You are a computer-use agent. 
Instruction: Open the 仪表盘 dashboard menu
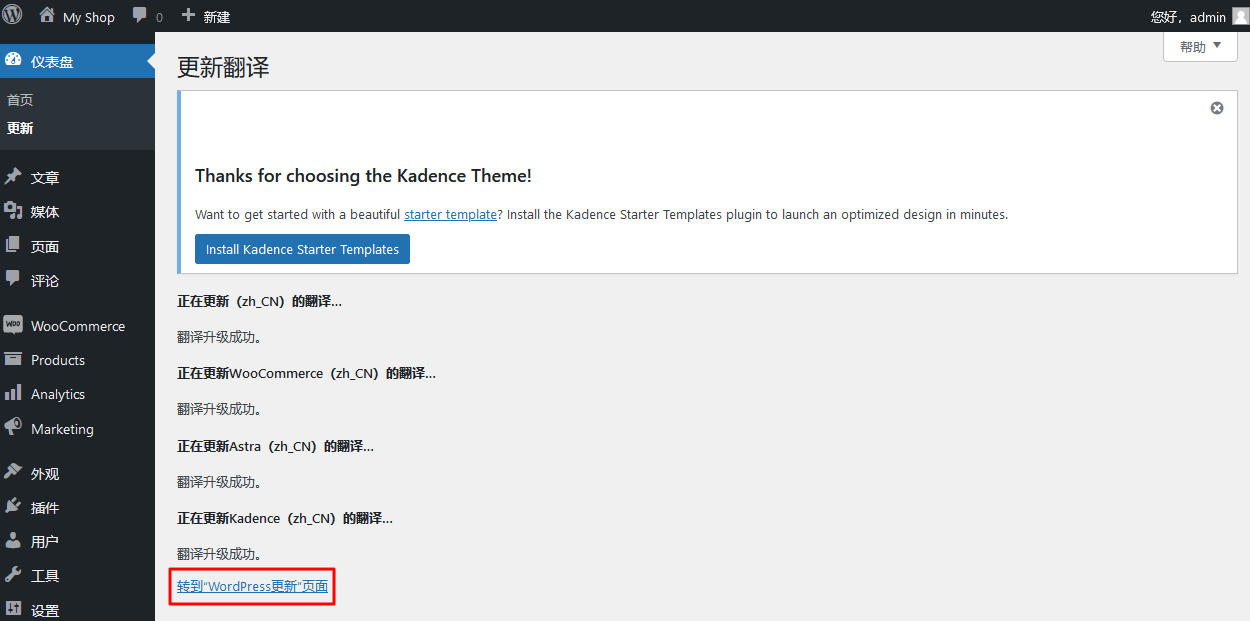51,62
